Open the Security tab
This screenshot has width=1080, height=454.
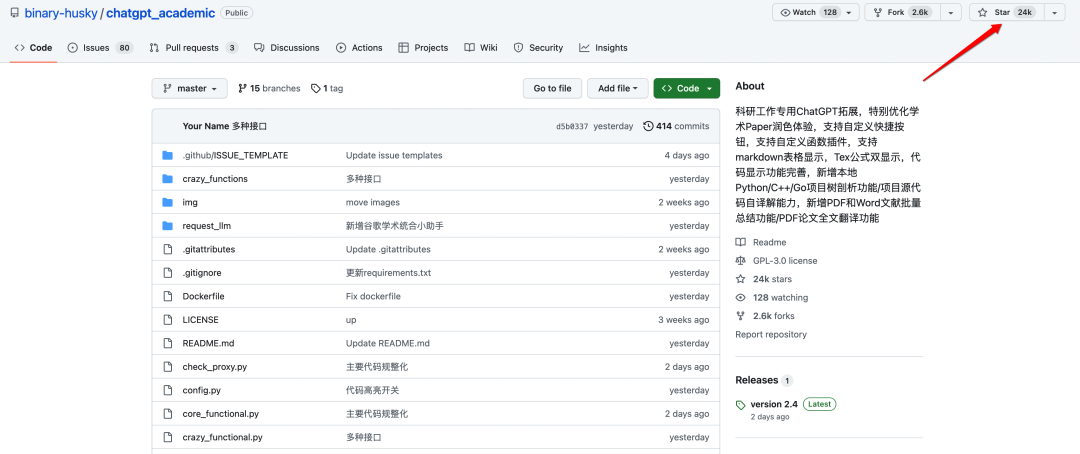538,48
